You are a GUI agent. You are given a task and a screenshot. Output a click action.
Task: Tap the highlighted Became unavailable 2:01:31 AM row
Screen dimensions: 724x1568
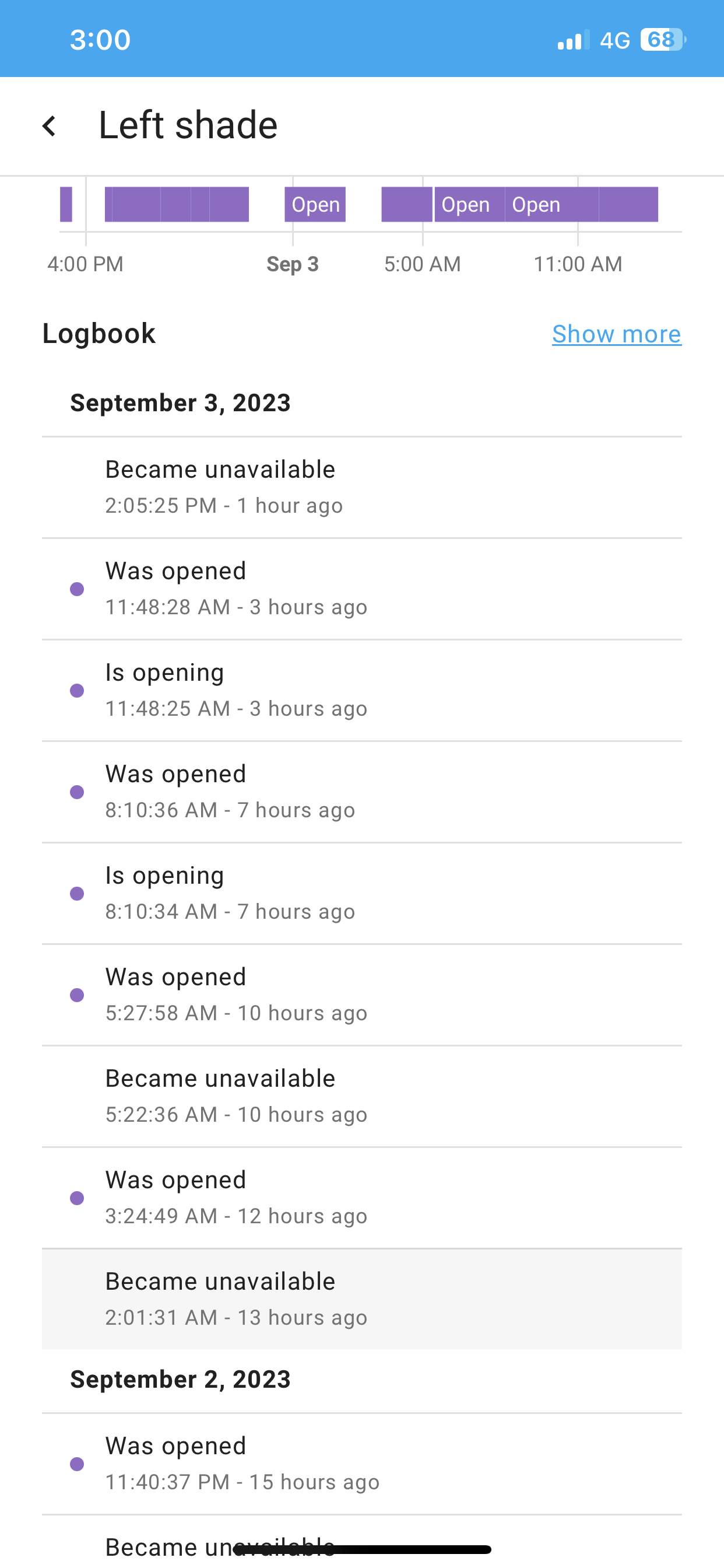pyautogui.click(x=362, y=1298)
